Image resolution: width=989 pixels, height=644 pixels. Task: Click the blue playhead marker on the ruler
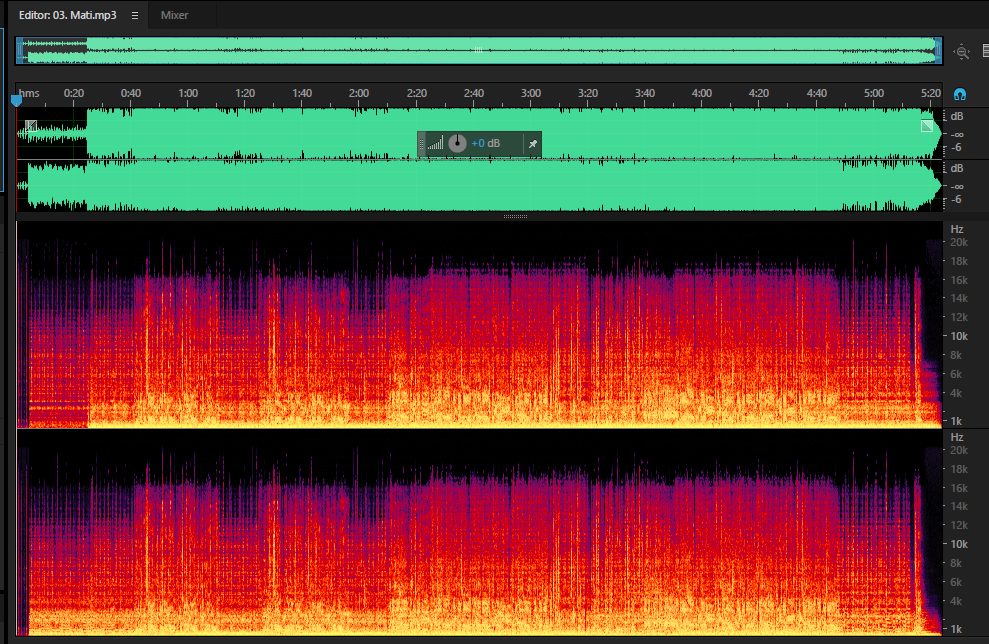[16, 100]
